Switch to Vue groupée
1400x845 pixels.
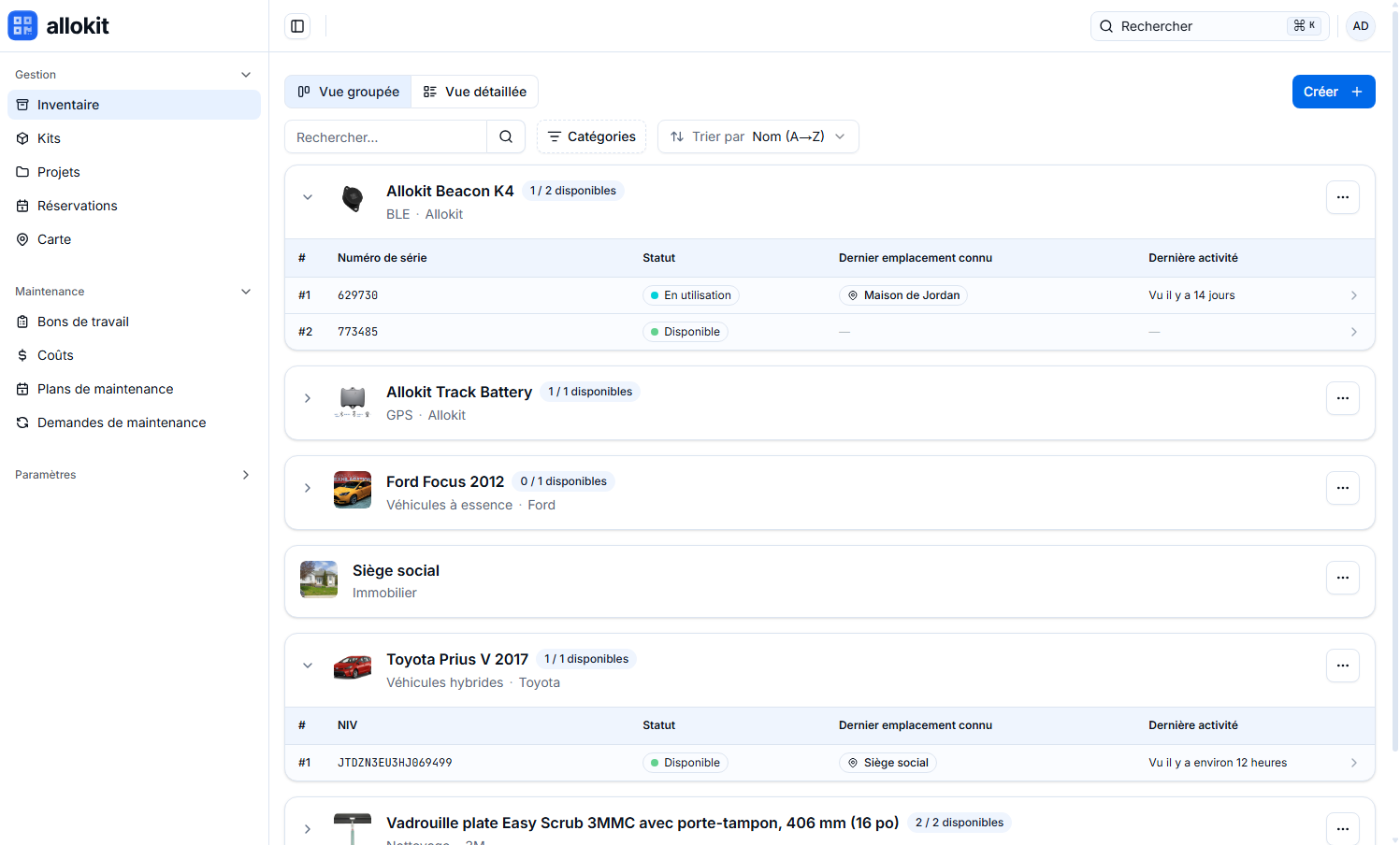pos(348,92)
